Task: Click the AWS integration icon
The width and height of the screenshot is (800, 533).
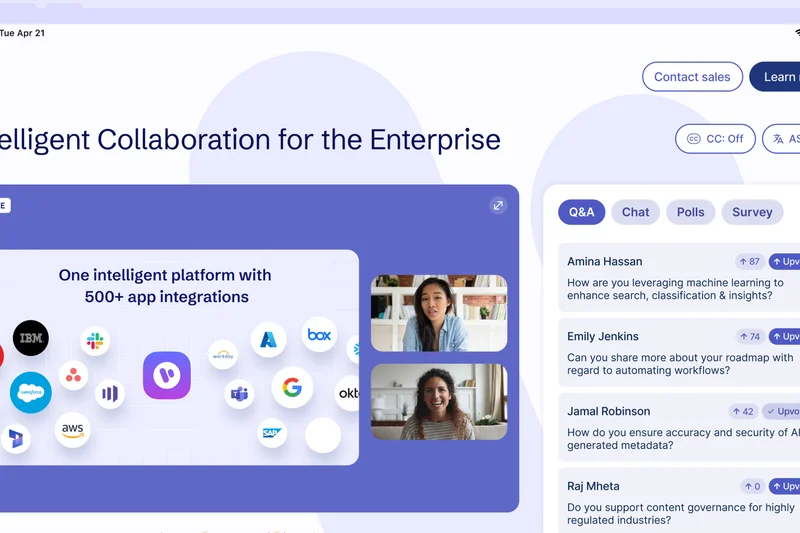Action: pos(72,429)
